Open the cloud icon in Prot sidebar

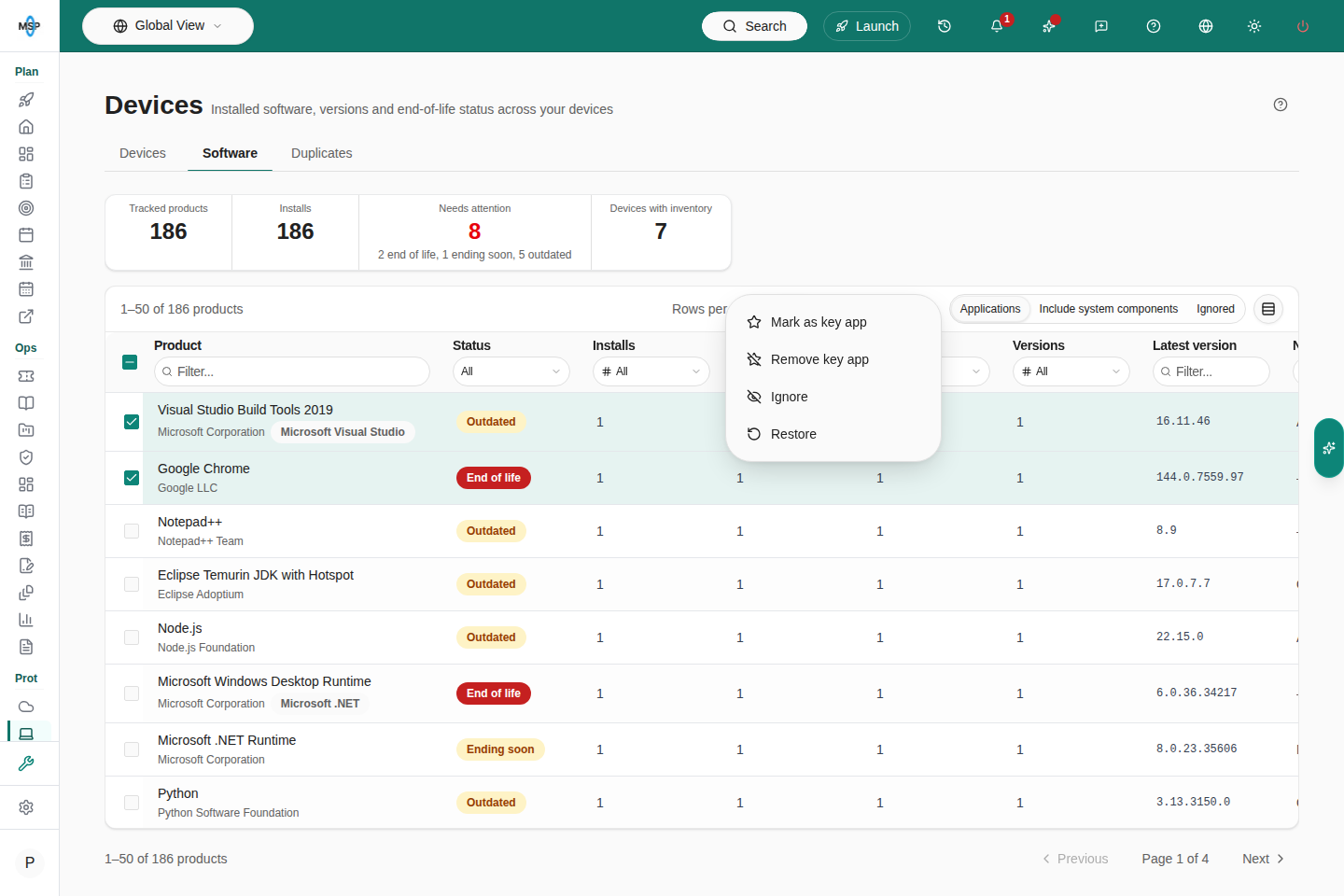pos(26,707)
